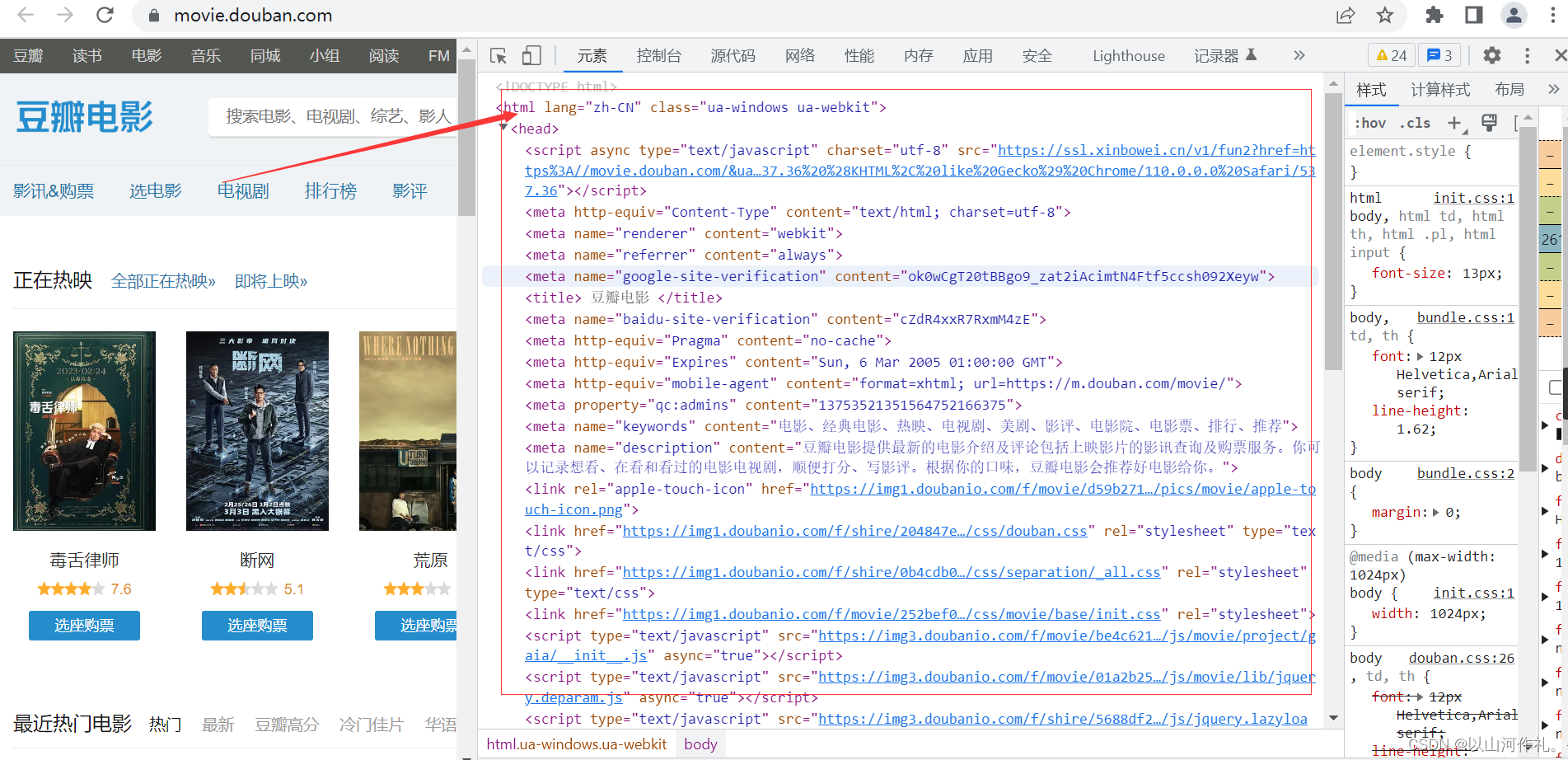1568x760 pixels.
Task: Open the 应用 Application tab
Action: pyautogui.click(x=977, y=55)
